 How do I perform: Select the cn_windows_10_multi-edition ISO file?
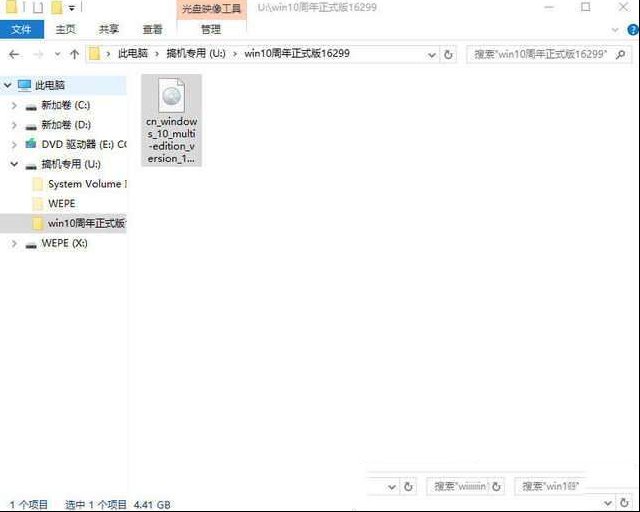(x=171, y=120)
